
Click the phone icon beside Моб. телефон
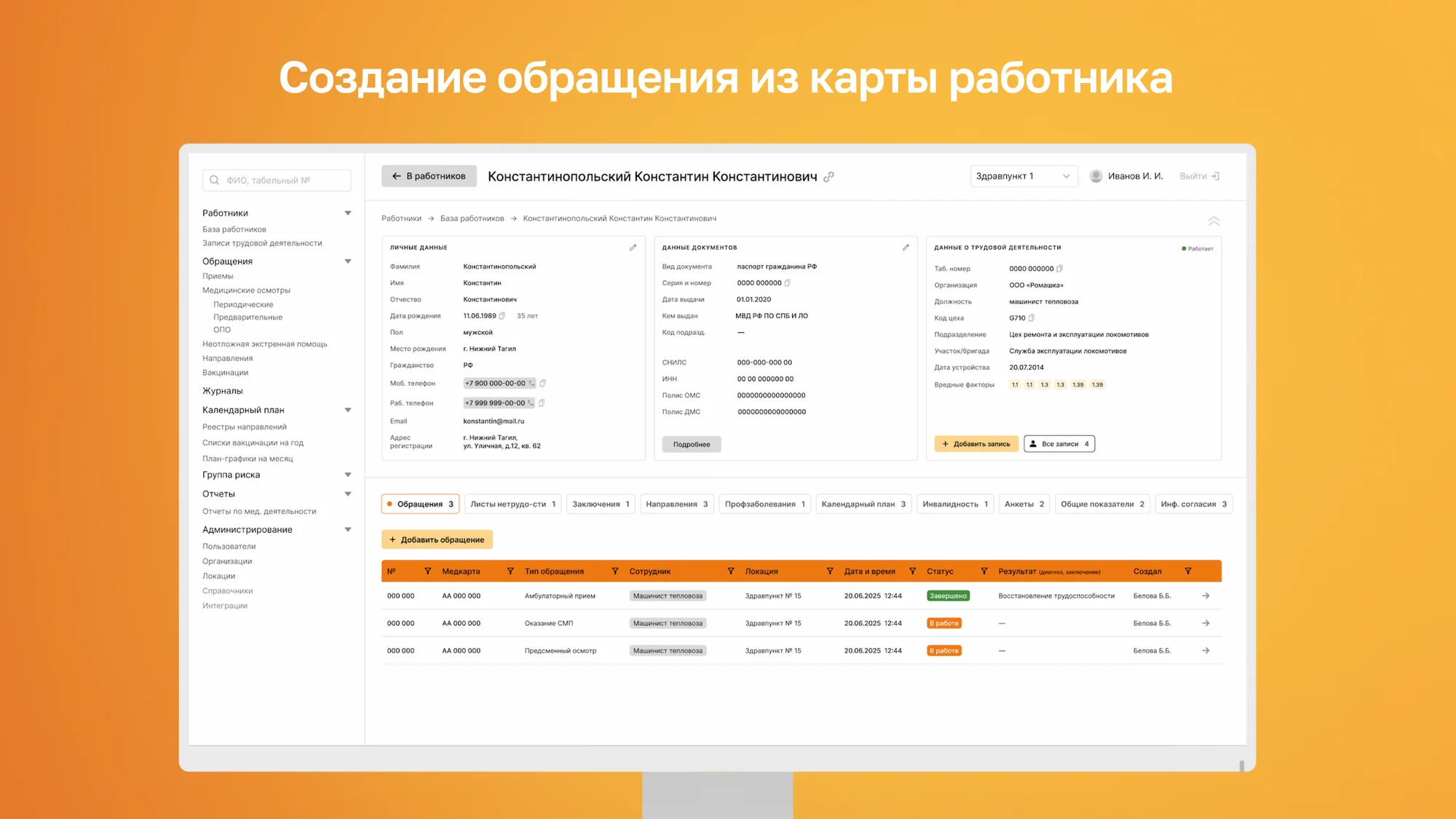tap(531, 382)
